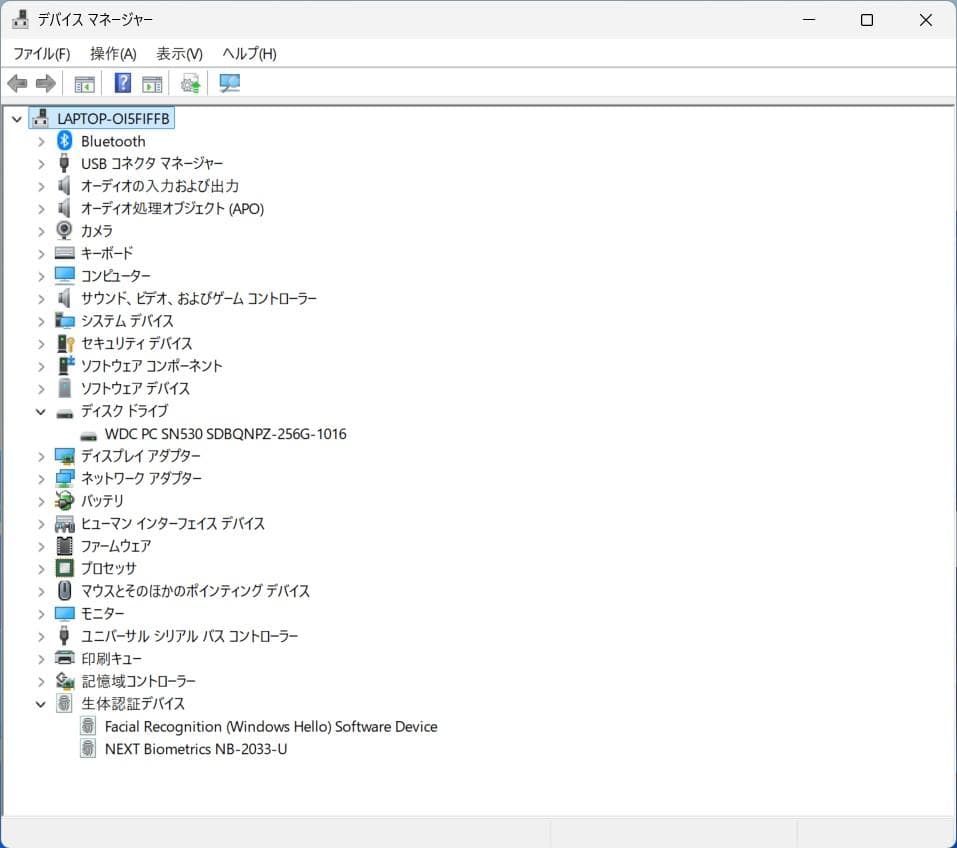Screen dimensions: 957x848
Task: Expand the バッテリ category chevron
Action: pyautogui.click(x=41, y=501)
